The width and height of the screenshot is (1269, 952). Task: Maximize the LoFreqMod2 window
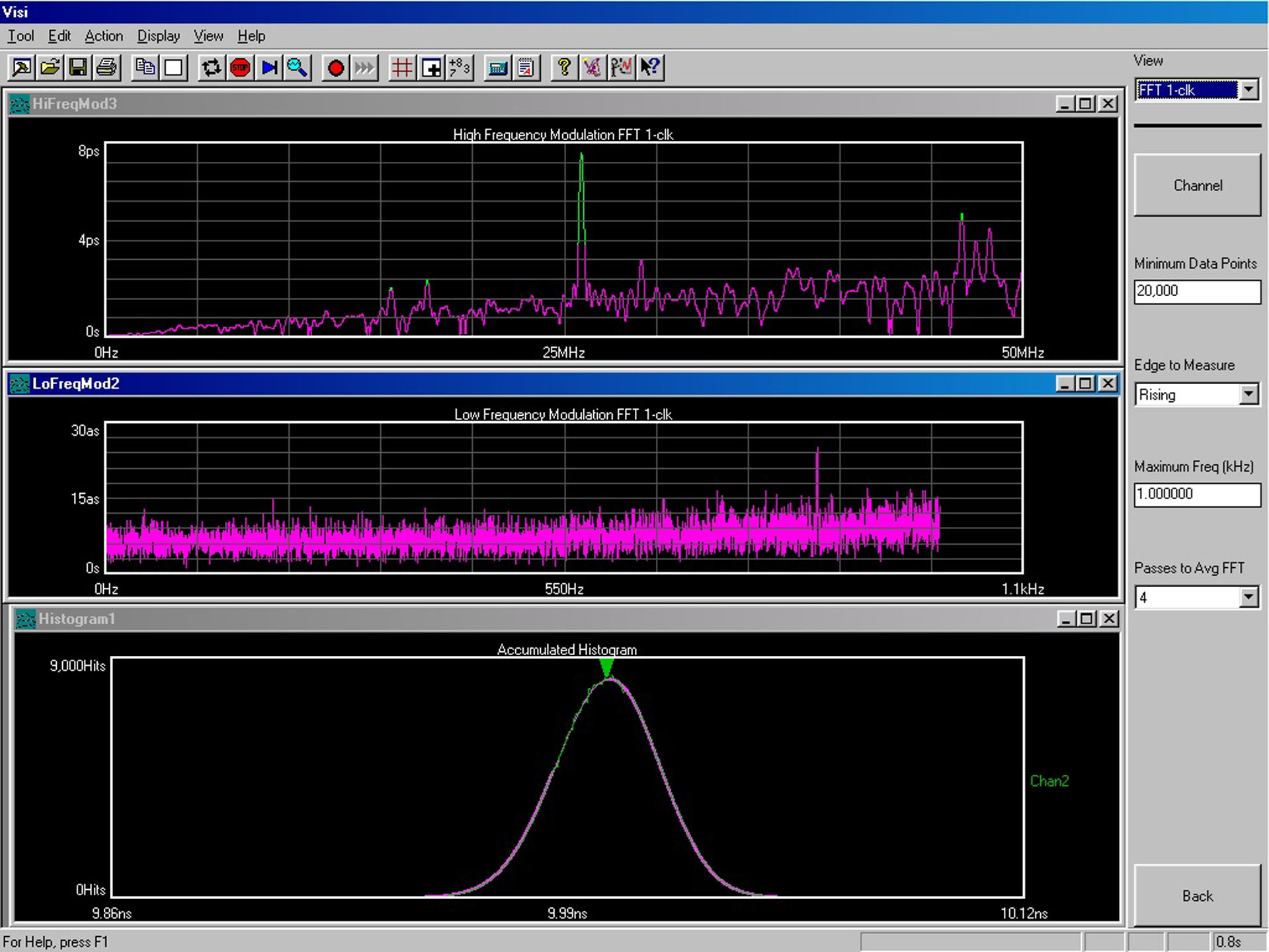click(x=1086, y=383)
